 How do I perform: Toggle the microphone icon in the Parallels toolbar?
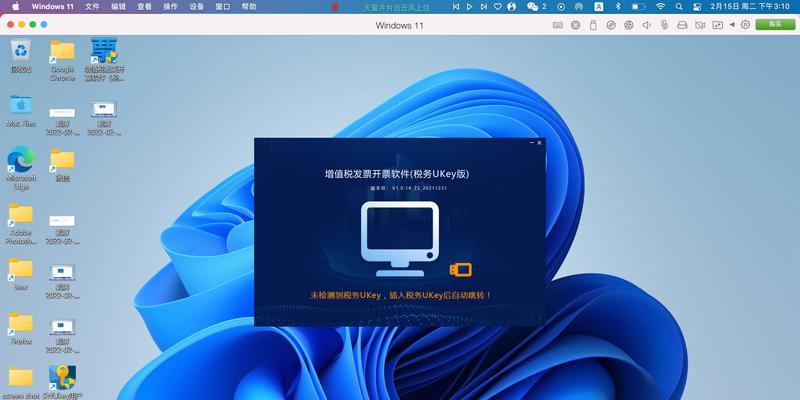pos(664,25)
